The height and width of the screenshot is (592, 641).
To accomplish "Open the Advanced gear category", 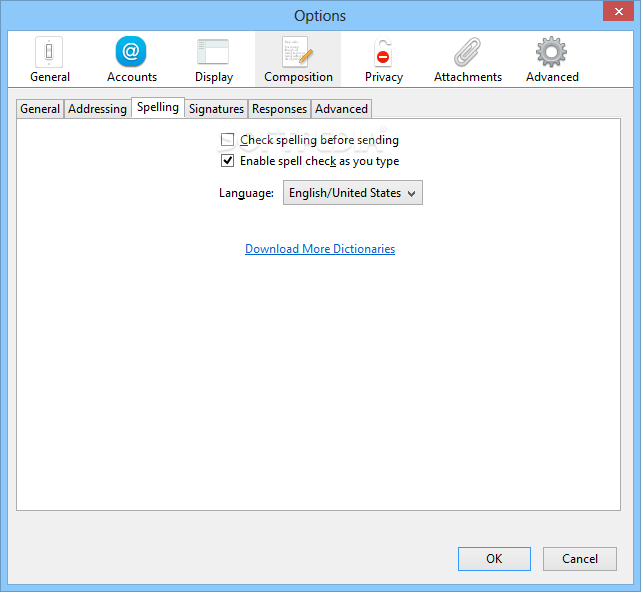I will tap(552, 59).
